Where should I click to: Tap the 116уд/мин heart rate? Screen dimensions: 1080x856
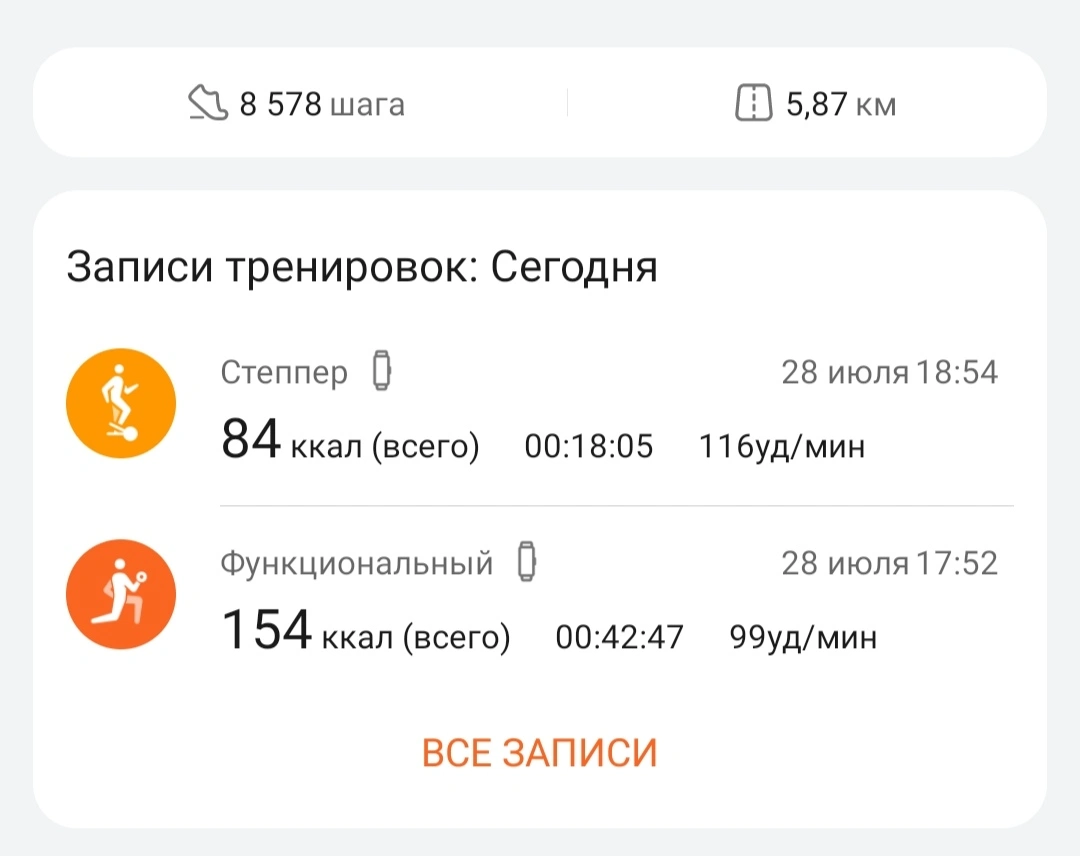(782, 446)
